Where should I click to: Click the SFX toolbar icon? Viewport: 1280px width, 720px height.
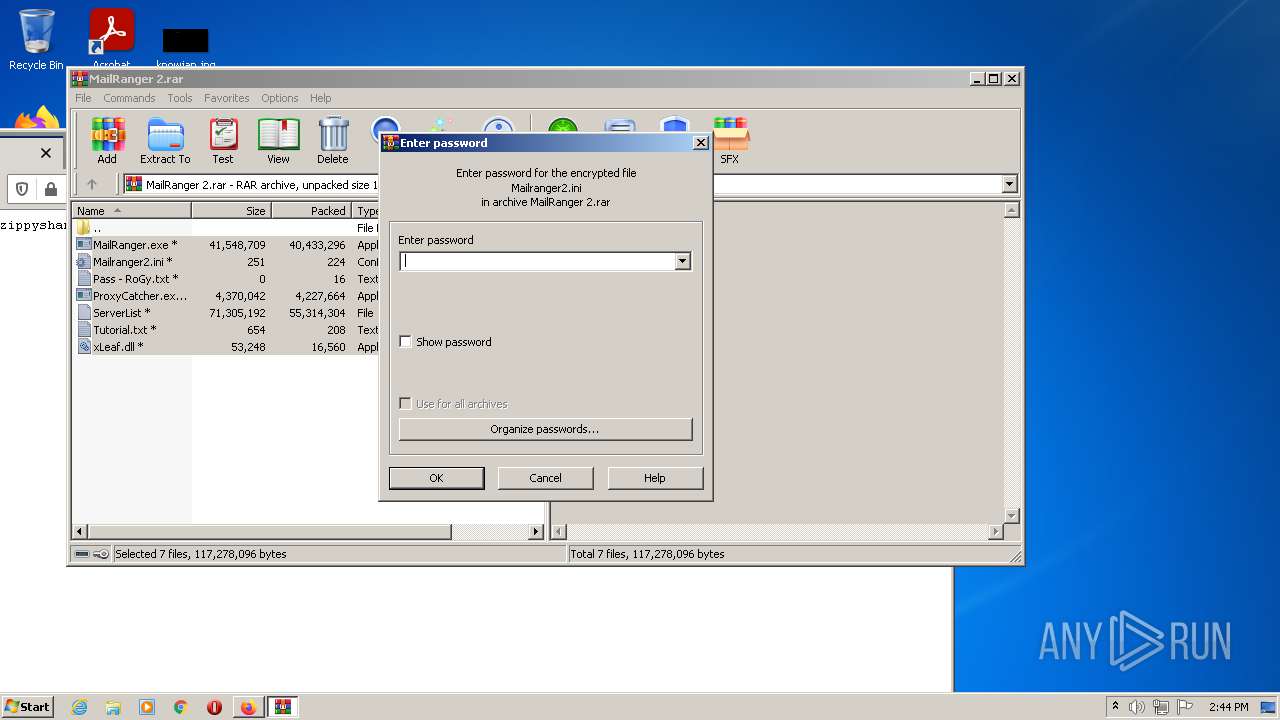click(730, 140)
